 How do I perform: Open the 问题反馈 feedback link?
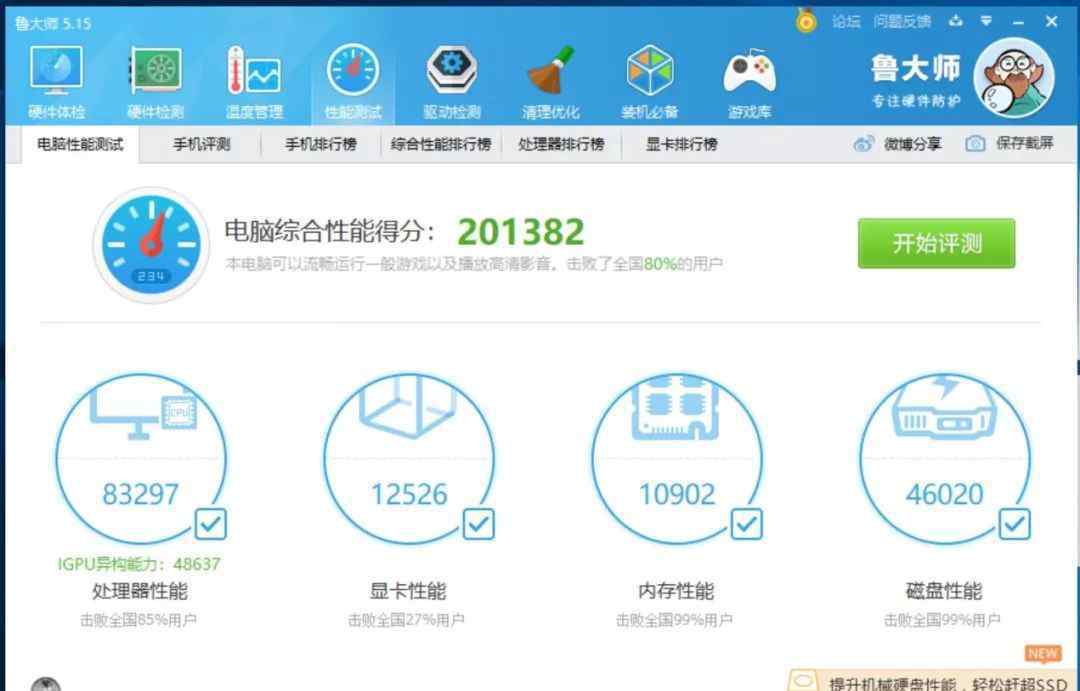click(x=902, y=22)
